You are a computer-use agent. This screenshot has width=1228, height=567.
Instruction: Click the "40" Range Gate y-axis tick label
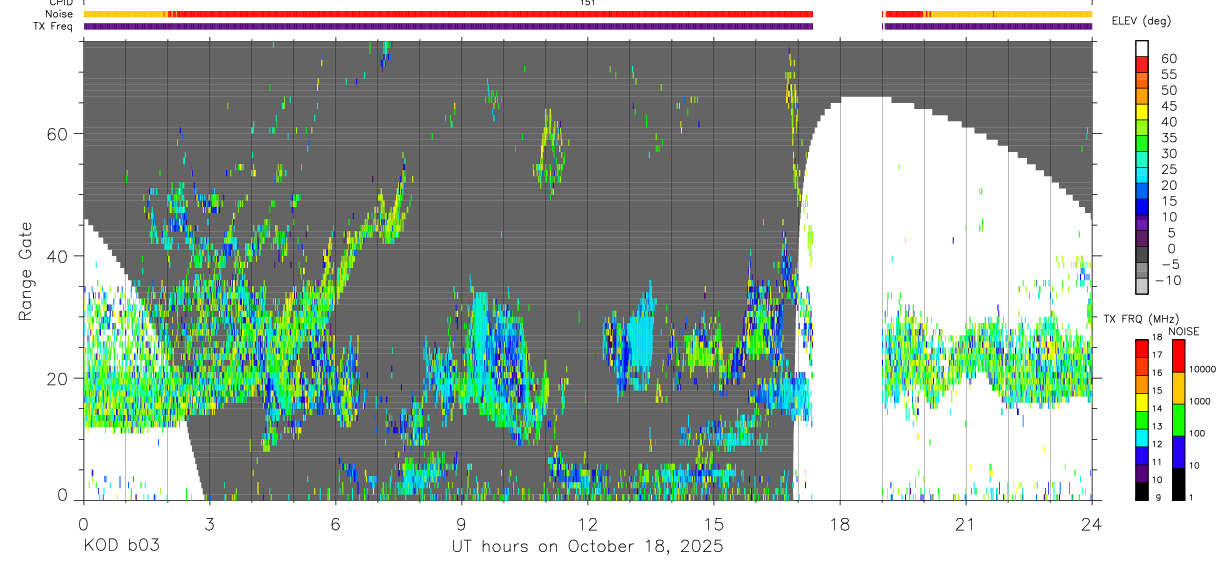pos(58,256)
